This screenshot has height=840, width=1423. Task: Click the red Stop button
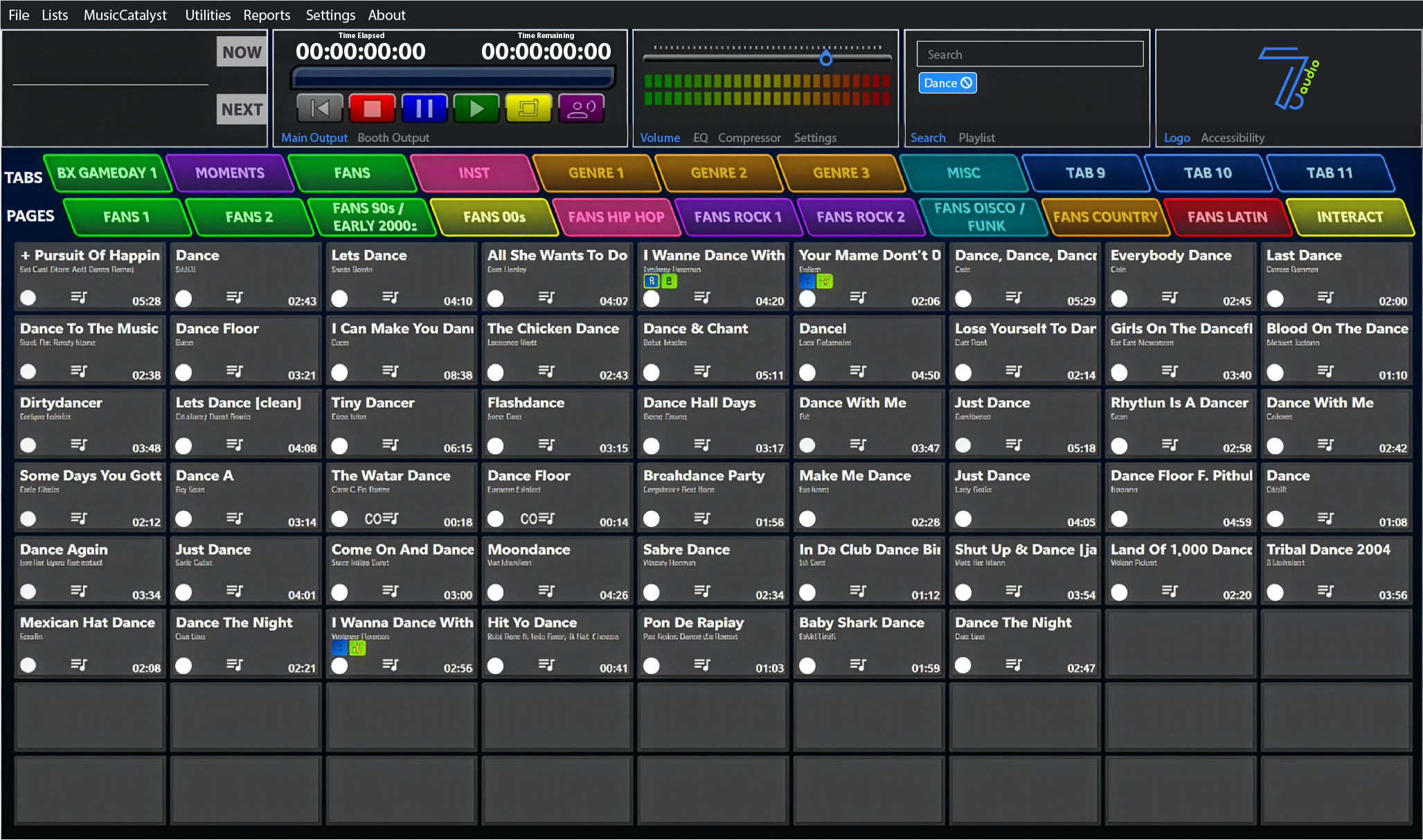click(x=372, y=108)
